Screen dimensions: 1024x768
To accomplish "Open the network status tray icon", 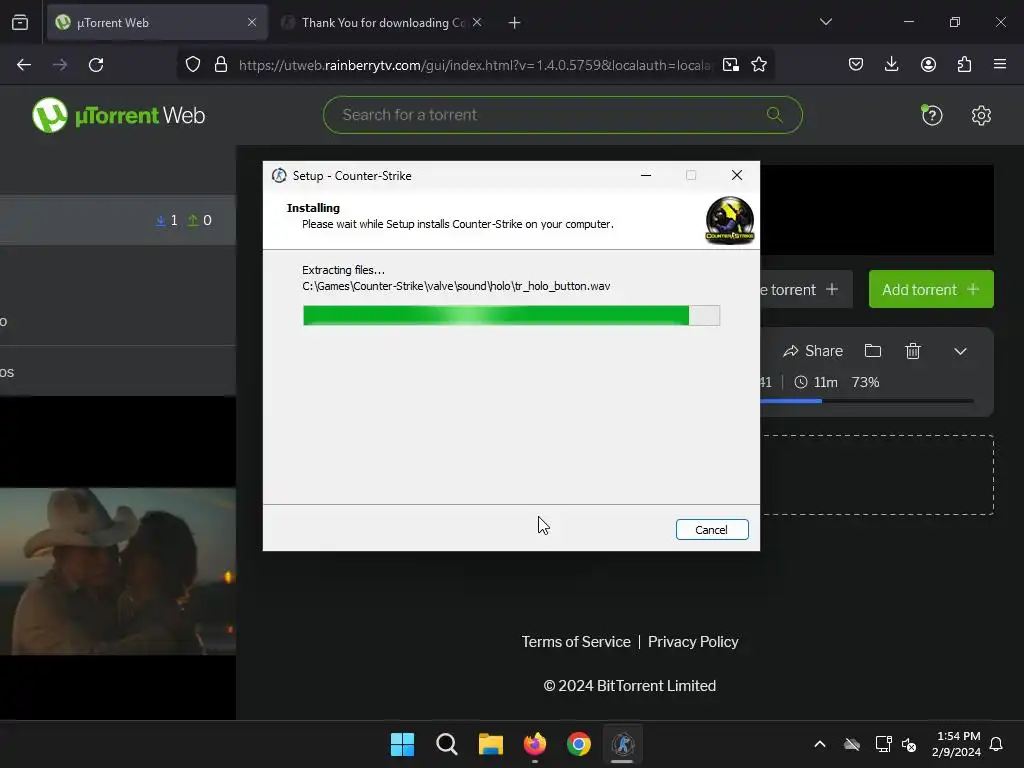I will (883, 744).
